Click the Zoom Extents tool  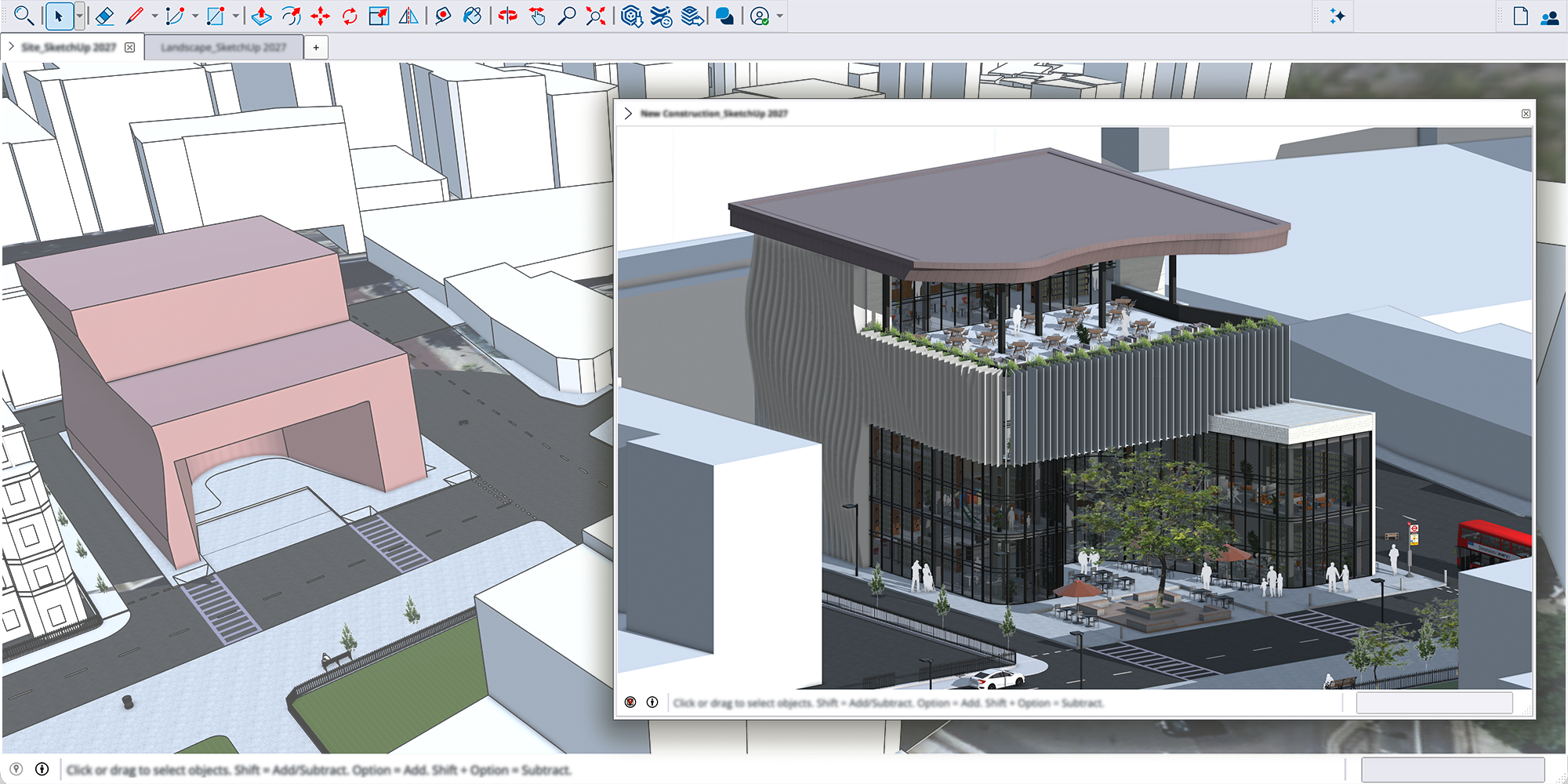pos(596,16)
